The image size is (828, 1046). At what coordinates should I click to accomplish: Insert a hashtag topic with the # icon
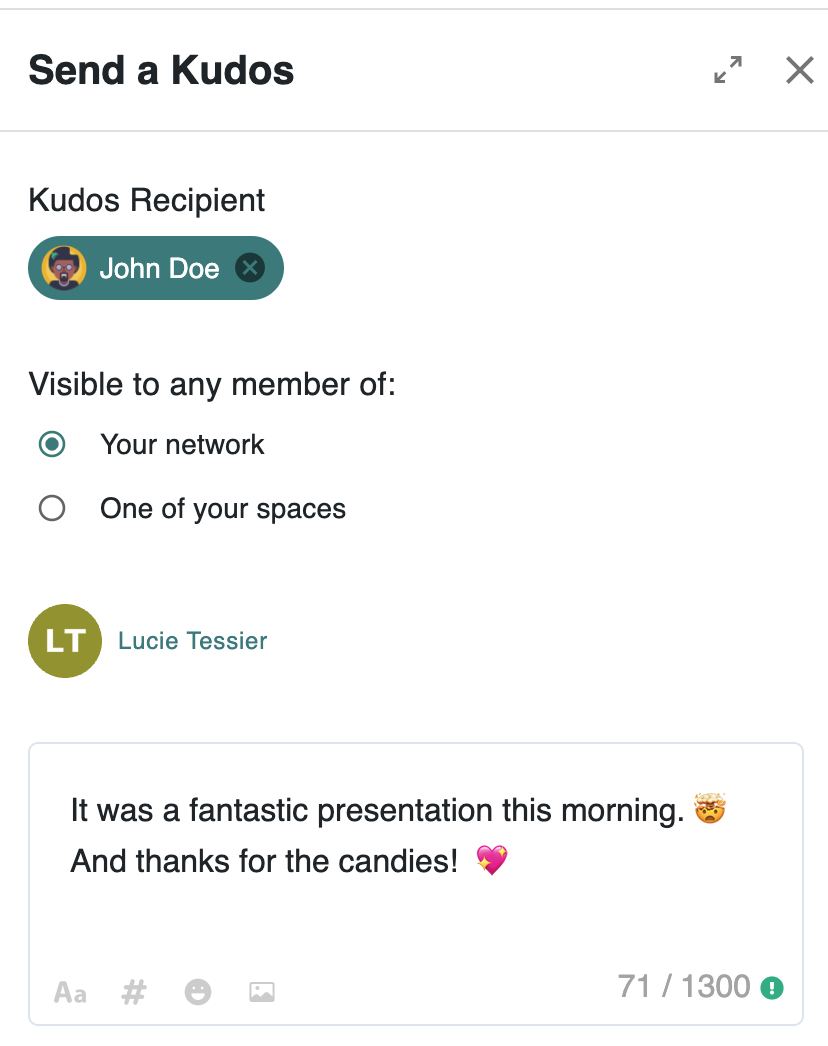134,993
